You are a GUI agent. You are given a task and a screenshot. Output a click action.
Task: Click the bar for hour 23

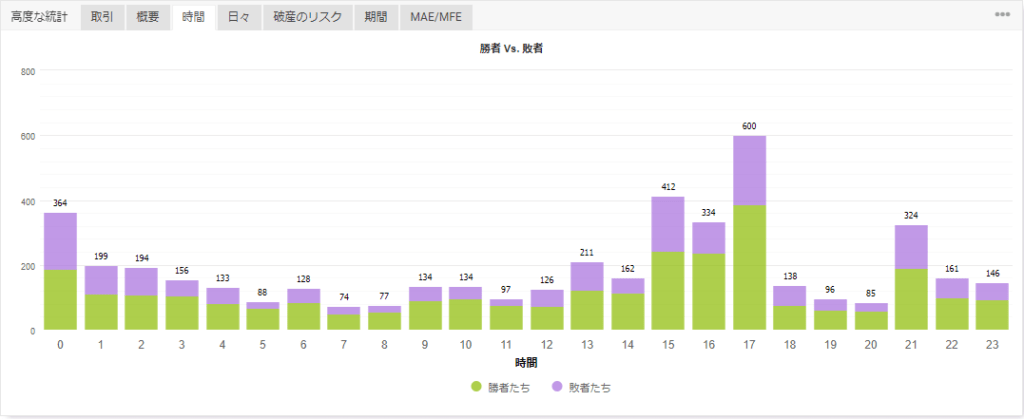pos(992,307)
